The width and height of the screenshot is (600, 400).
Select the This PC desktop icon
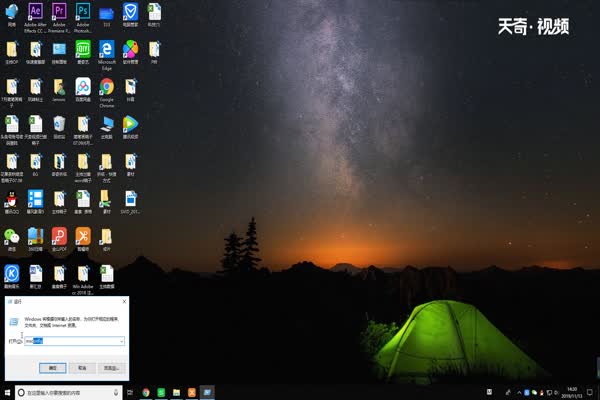[106, 127]
